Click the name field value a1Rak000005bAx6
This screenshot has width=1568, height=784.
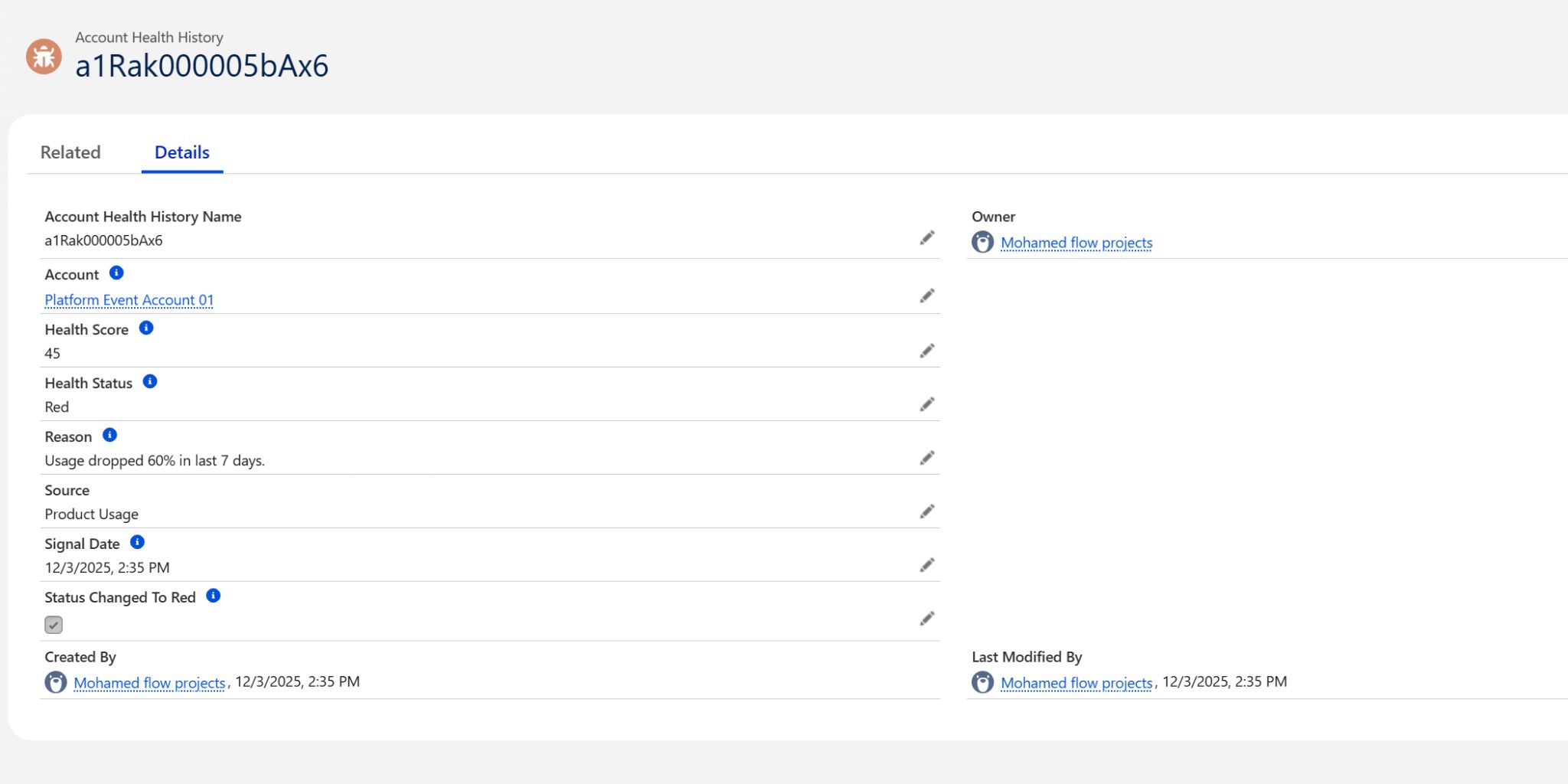103,240
